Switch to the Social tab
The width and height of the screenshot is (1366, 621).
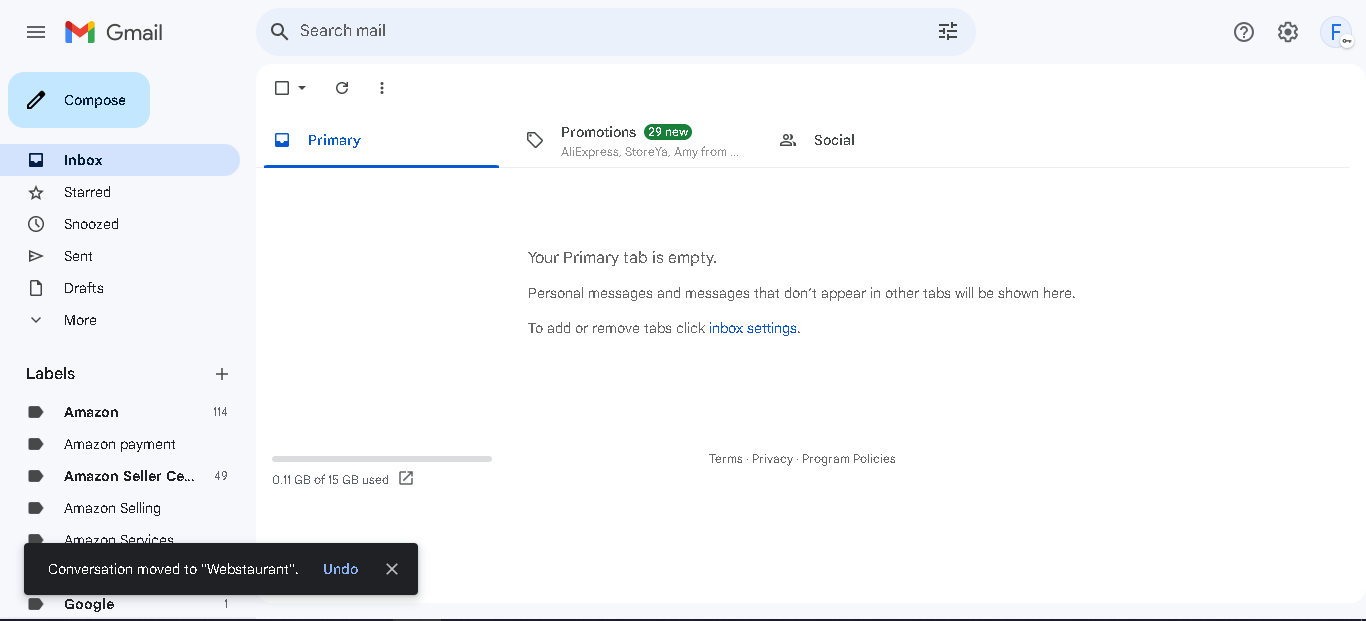[x=885, y=140]
